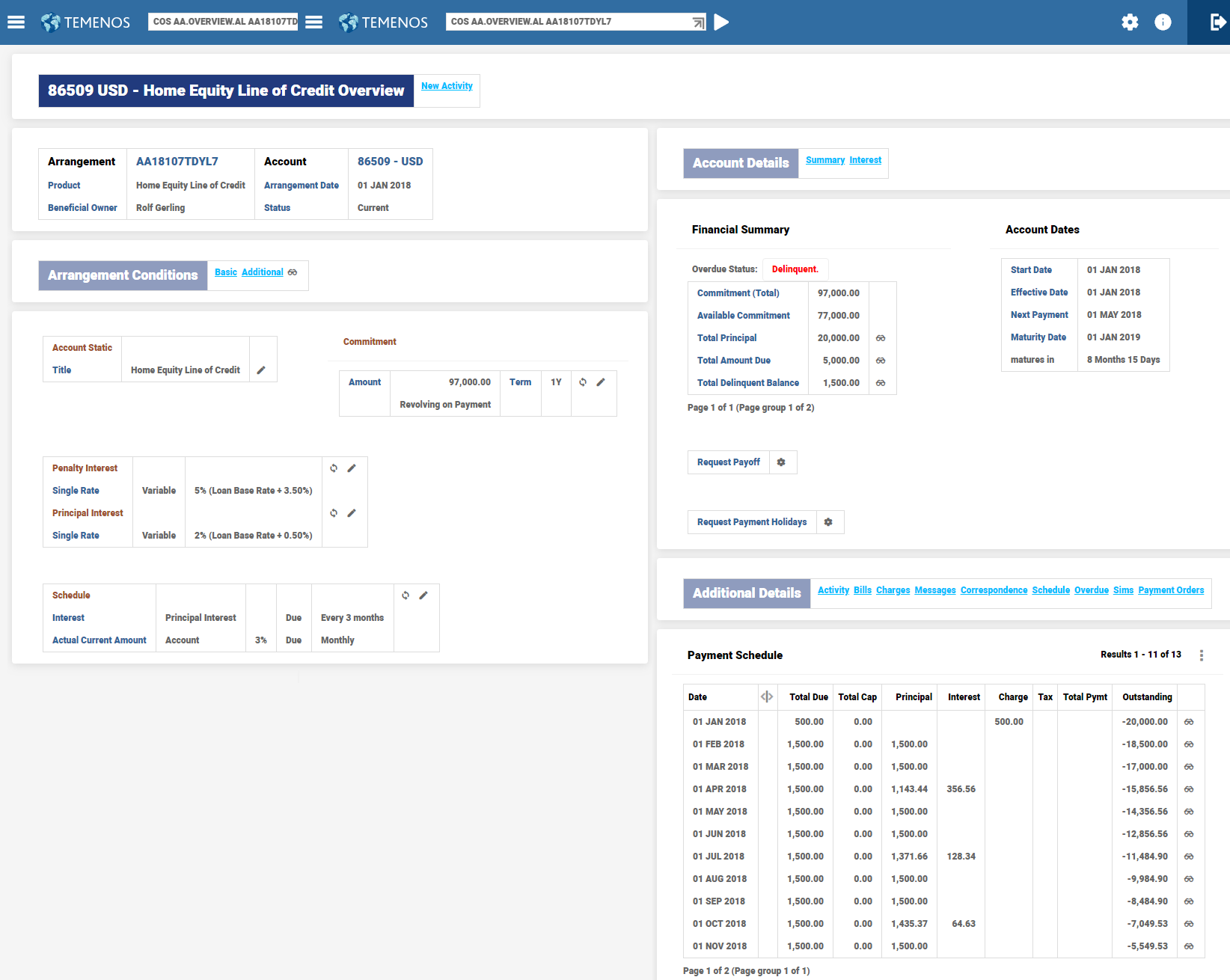1230x980 pixels.
Task: Edit the Account Static title pencil
Action: (x=261, y=370)
